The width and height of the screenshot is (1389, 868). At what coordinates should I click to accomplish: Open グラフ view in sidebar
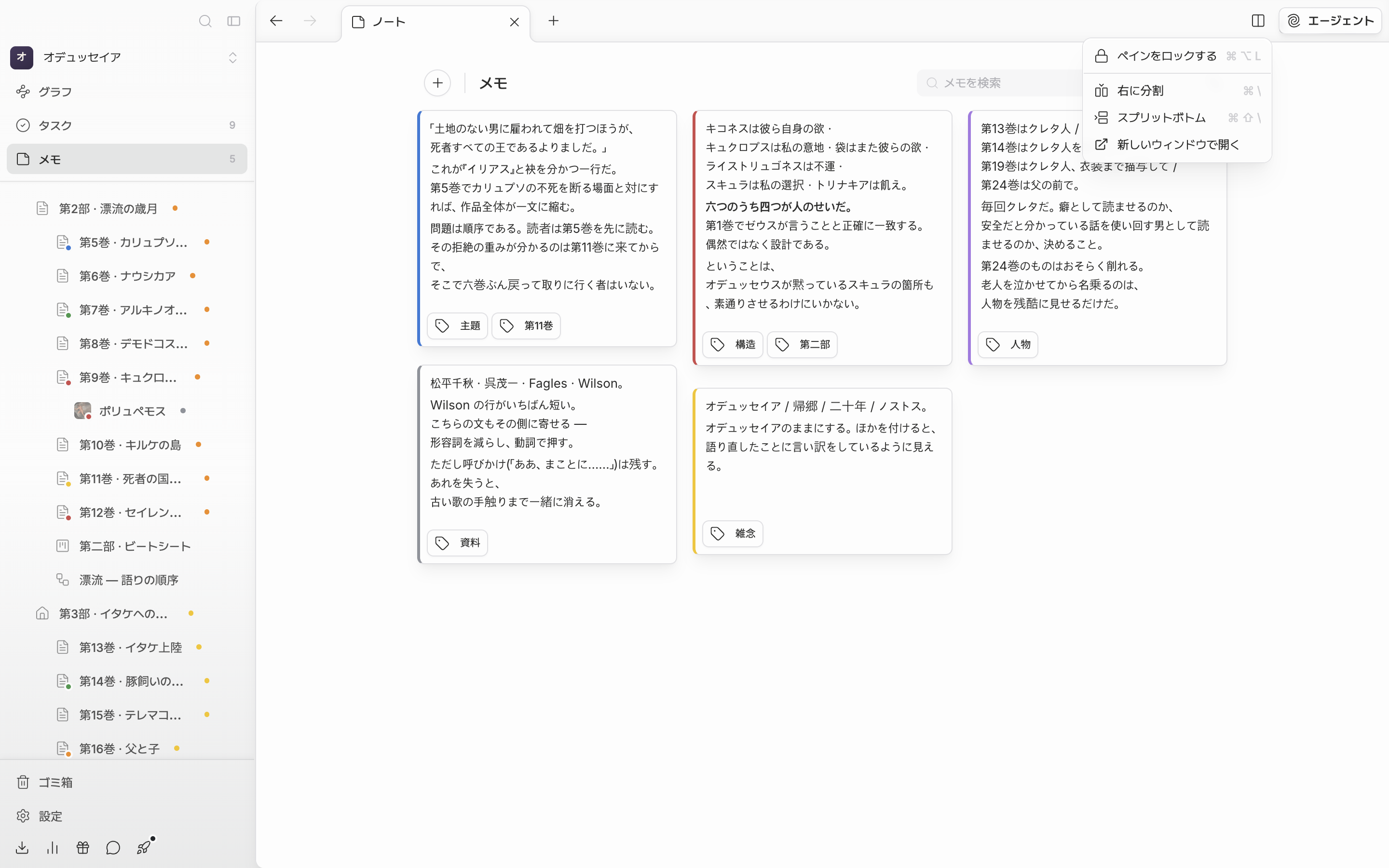127,92
